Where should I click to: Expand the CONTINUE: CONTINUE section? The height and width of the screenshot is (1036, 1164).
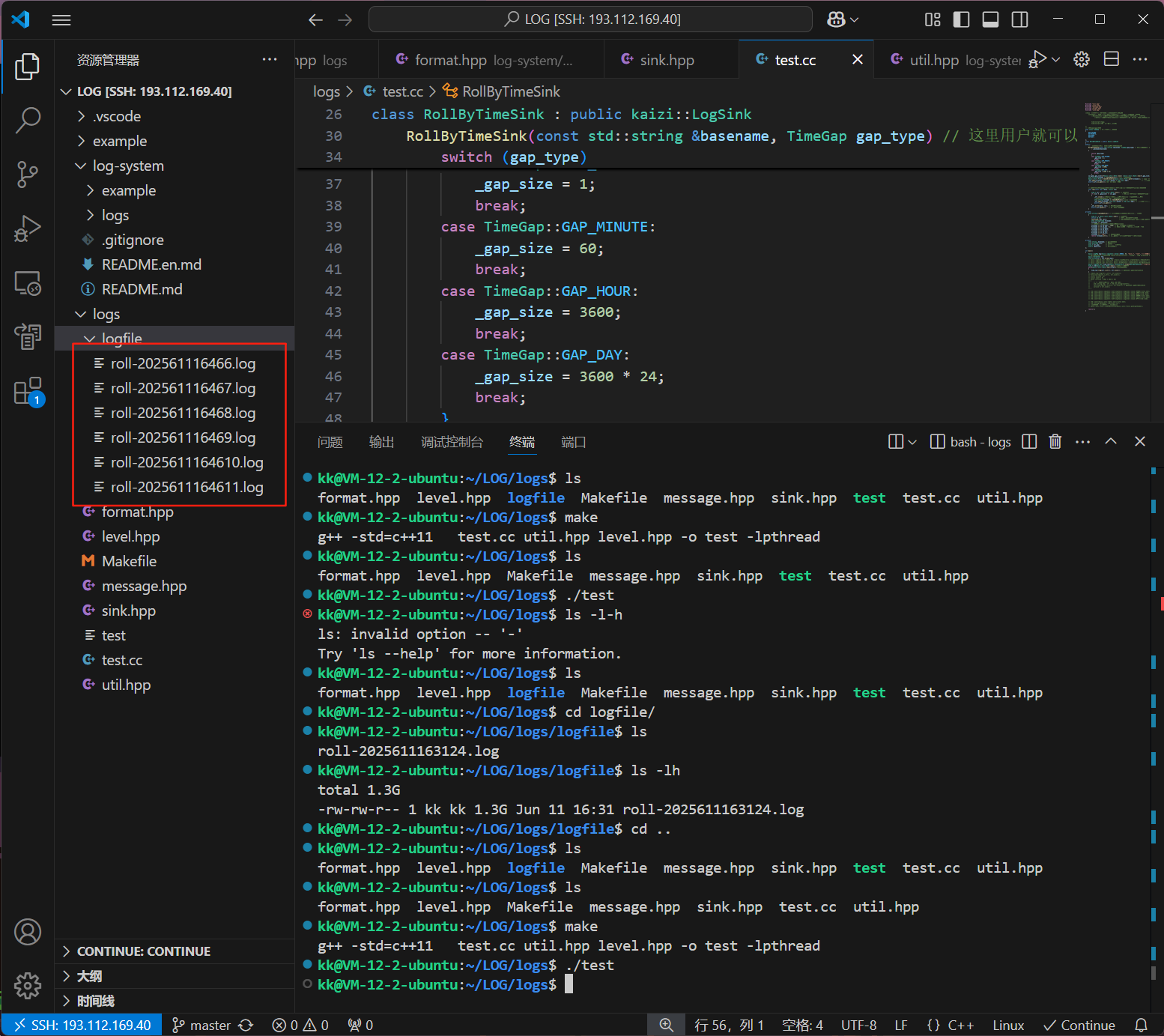tap(175, 951)
